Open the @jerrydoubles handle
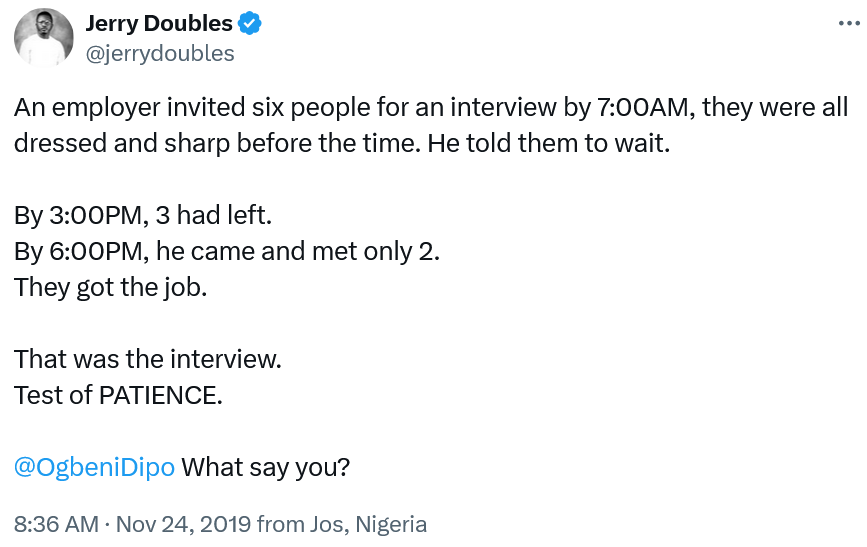 coord(160,54)
